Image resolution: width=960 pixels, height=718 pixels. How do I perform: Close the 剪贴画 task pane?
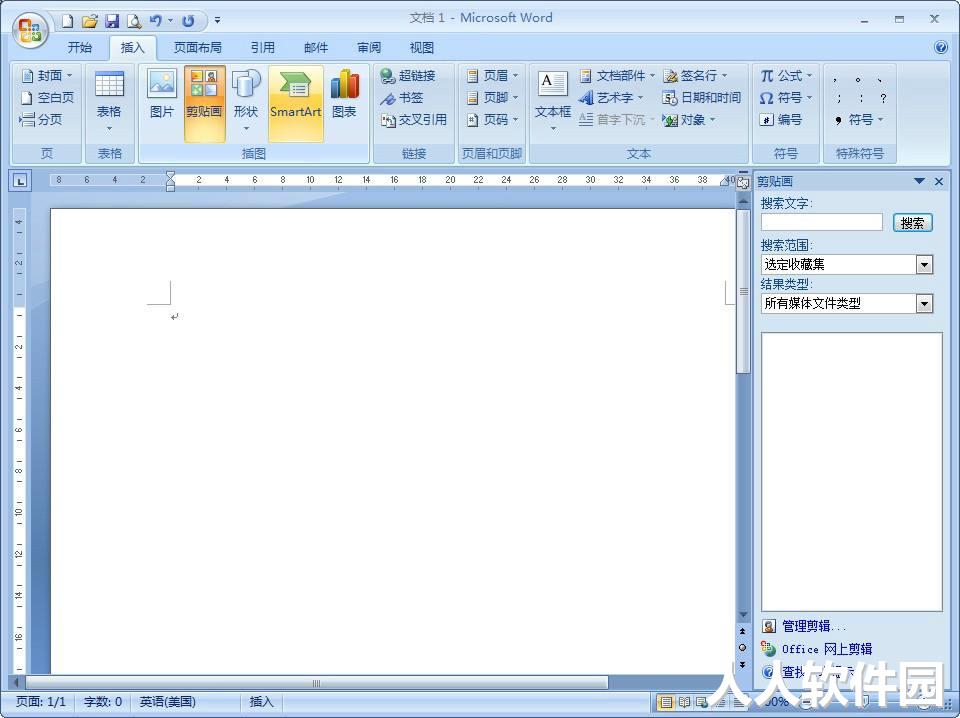tap(939, 181)
